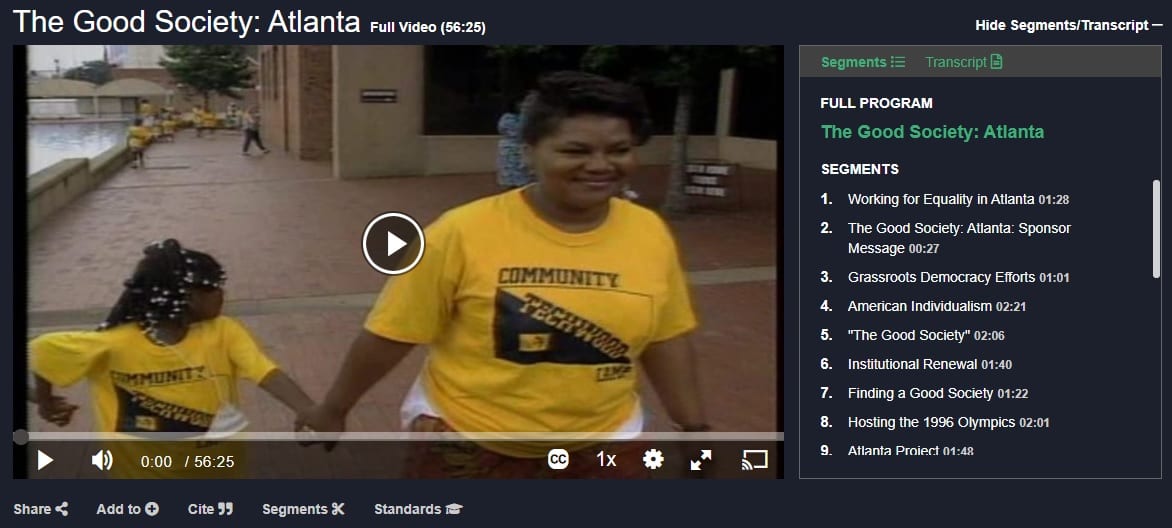The width and height of the screenshot is (1172, 528).
Task: Enter fullscreen with the expand arrows icon
Action: click(701, 459)
